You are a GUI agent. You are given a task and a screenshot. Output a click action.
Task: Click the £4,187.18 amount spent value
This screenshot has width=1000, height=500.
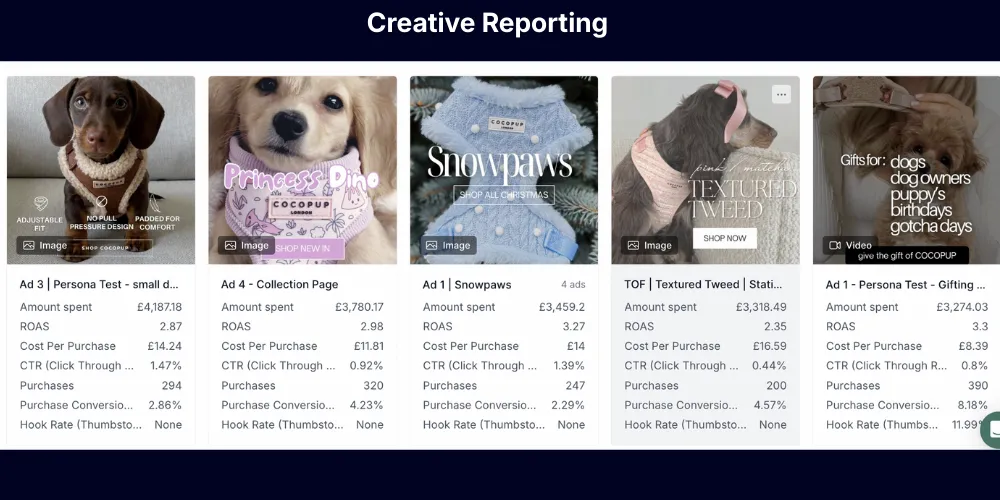pyautogui.click(x=159, y=307)
